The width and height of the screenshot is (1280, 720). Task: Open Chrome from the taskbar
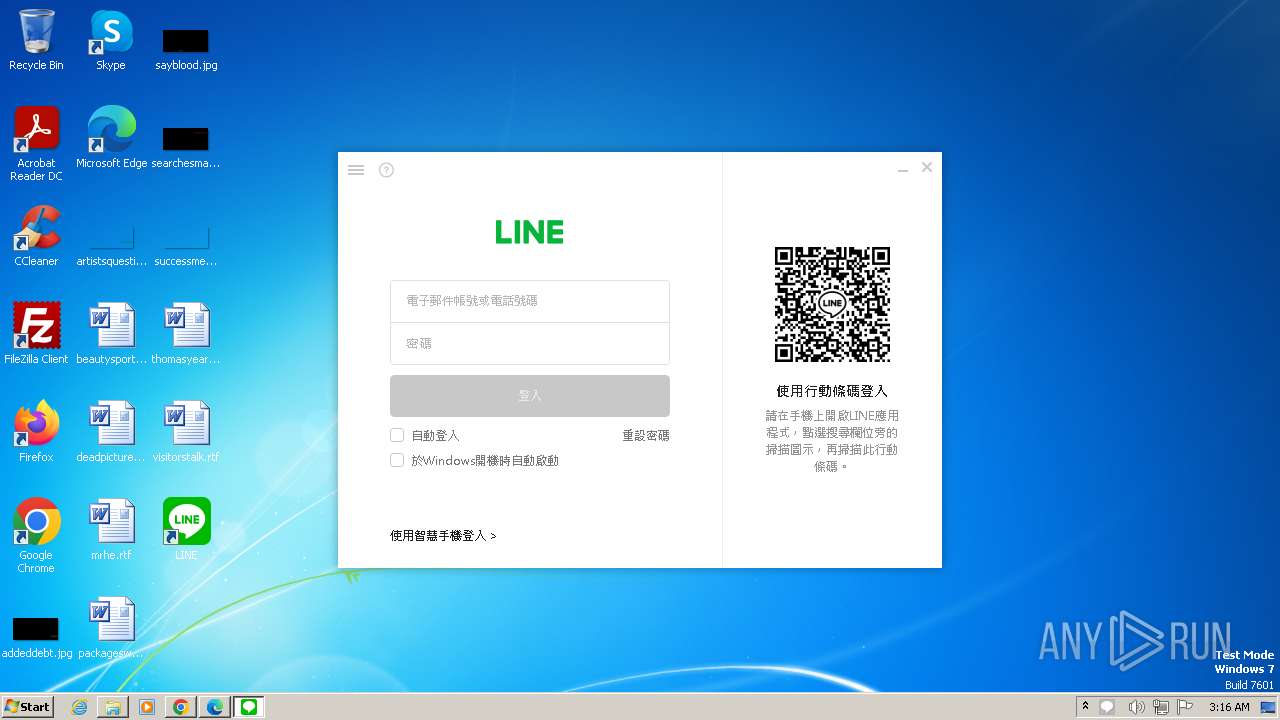tap(181, 707)
